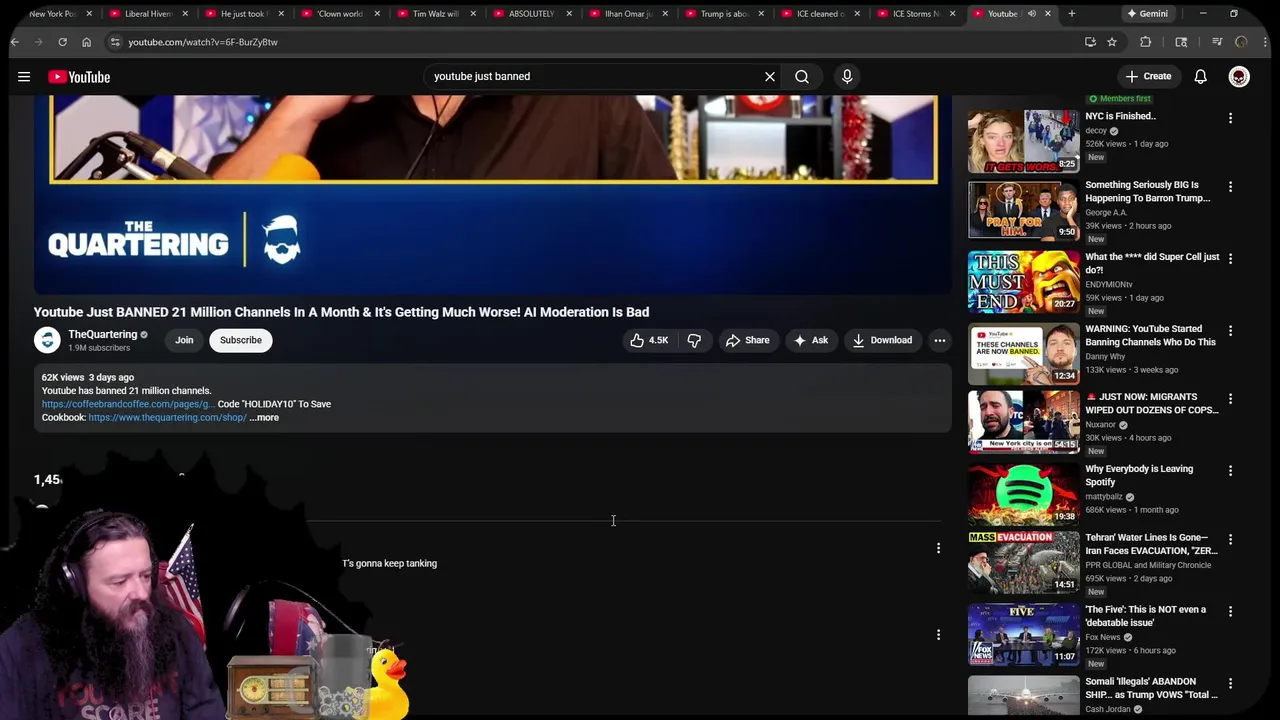Viewport: 1280px width, 720px height.
Task: Go back with browser back arrow
Action: click(15, 42)
